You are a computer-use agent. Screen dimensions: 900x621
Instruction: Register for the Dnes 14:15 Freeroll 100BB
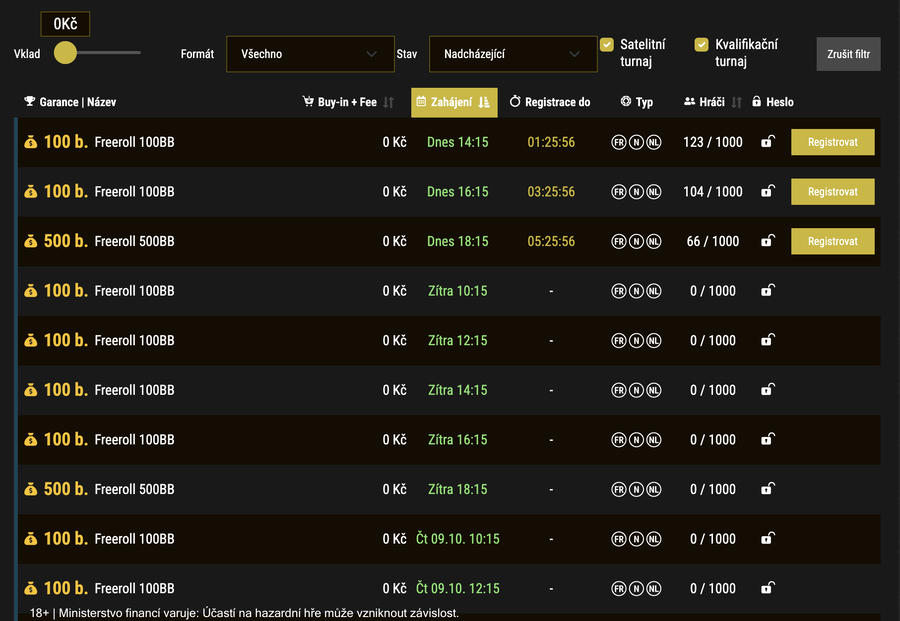[832, 142]
